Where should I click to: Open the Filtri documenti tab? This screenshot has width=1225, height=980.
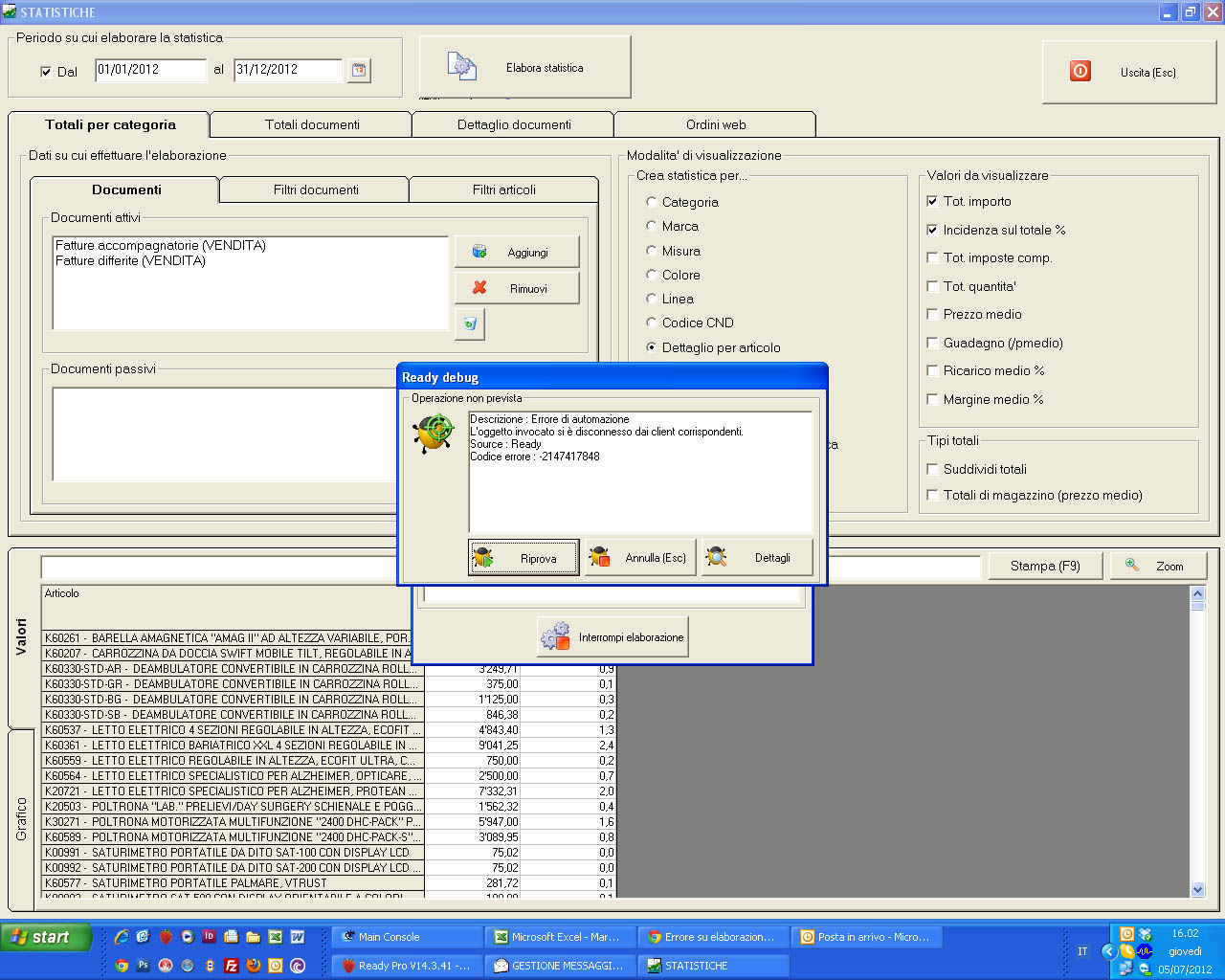click(316, 189)
